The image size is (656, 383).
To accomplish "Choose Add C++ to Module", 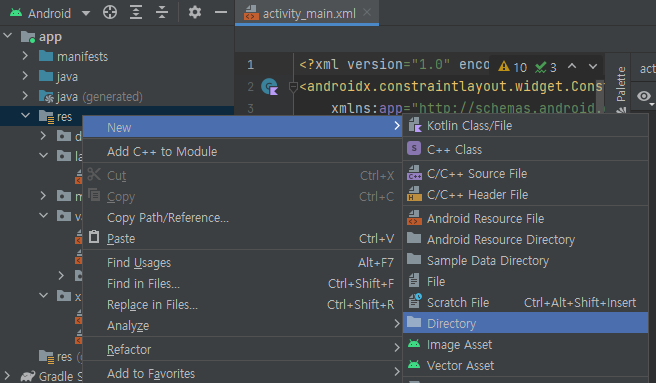I will [x=242, y=152].
